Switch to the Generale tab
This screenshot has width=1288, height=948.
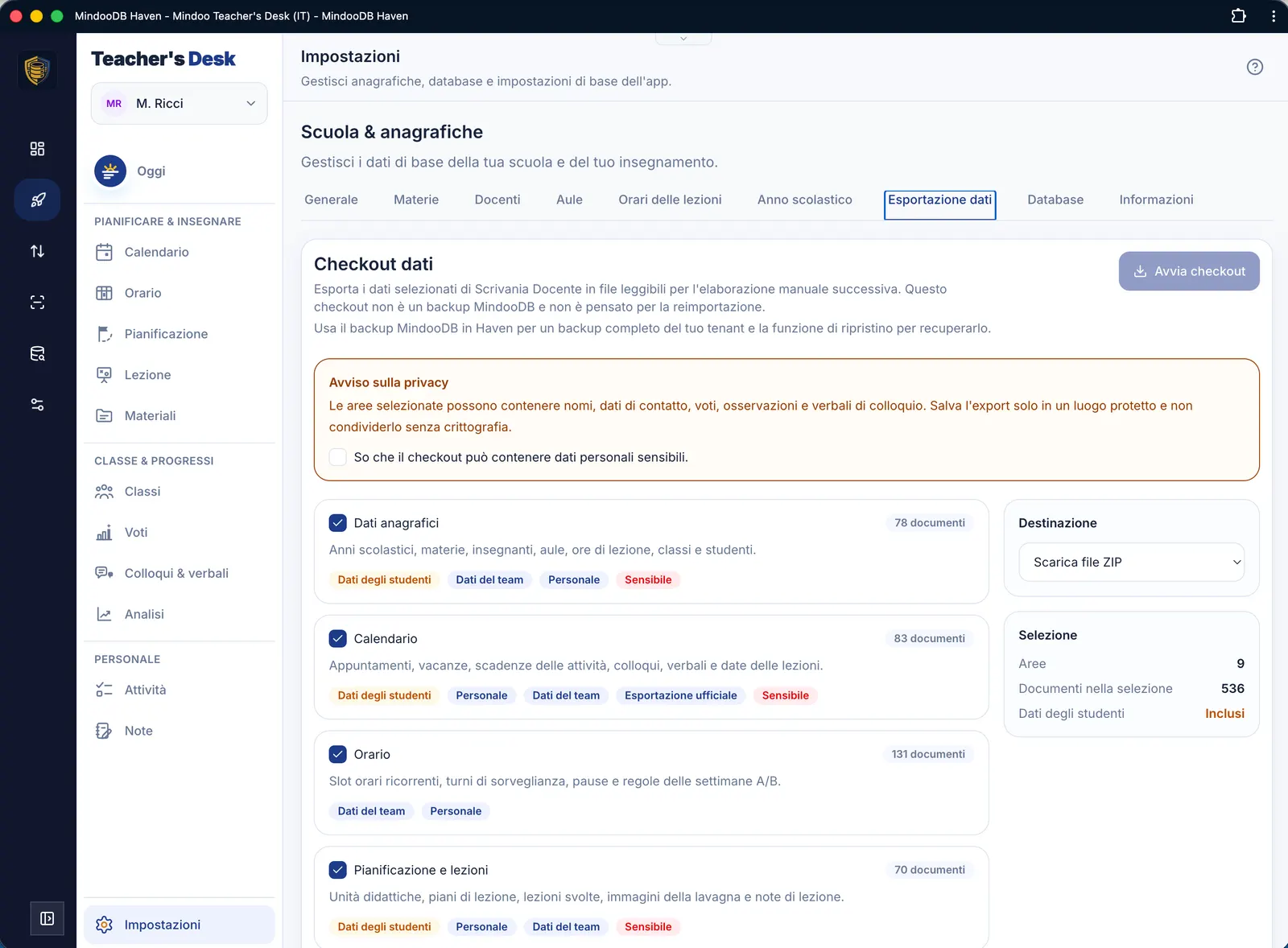point(331,200)
